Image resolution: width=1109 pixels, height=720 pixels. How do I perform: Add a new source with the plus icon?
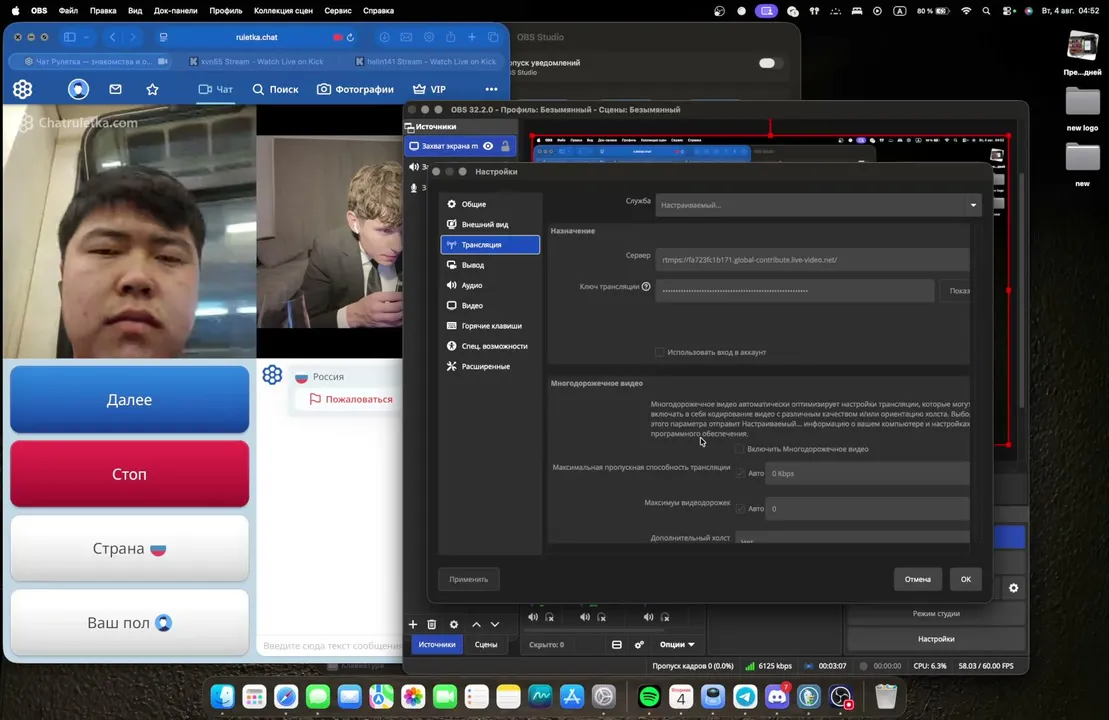[413, 625]
